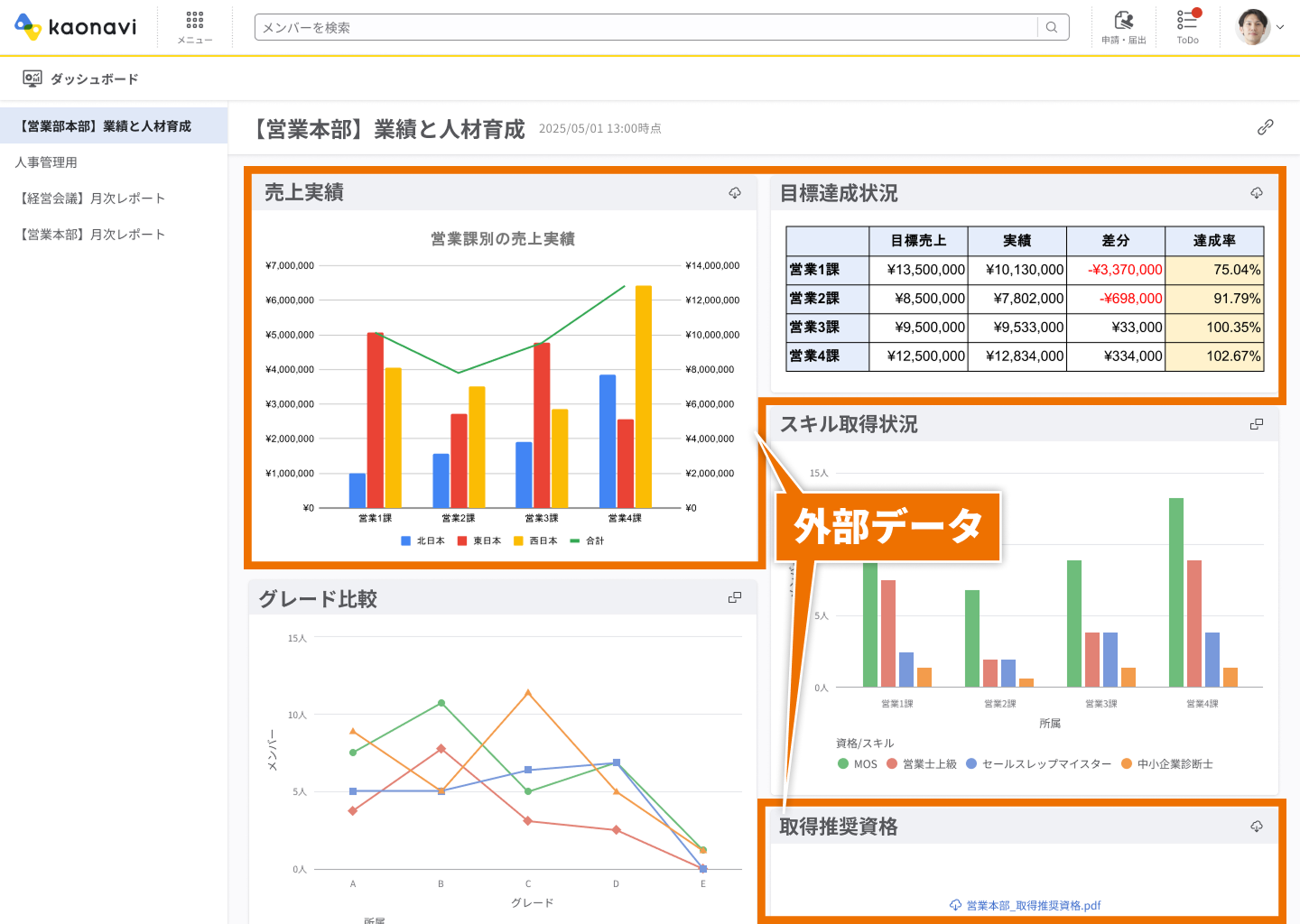Viewport: 1300px width, 924px height.
Task: Click the user profile avatar
Action: pyautogui.click(x=1253, y=27)
